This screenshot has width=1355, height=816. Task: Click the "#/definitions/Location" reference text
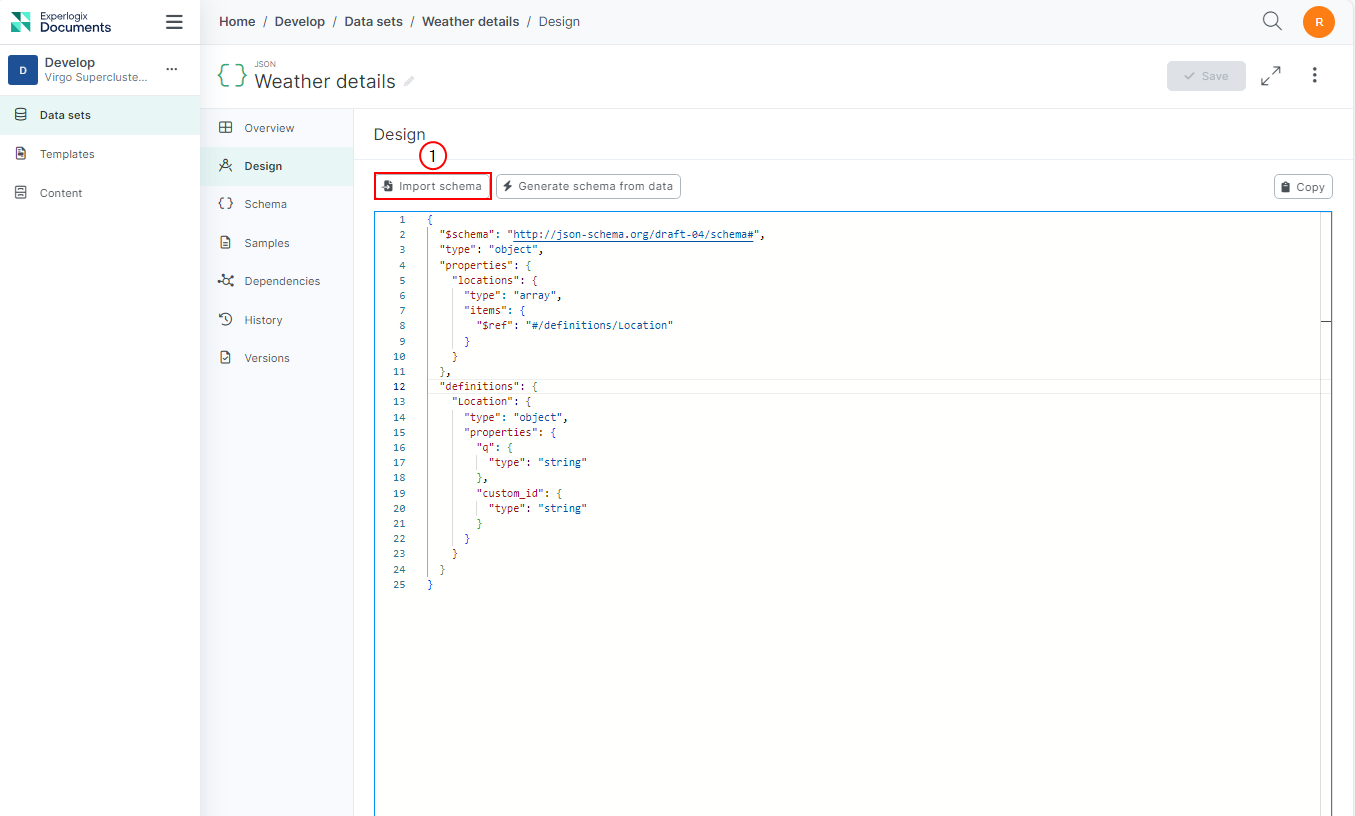pos(599,325)
